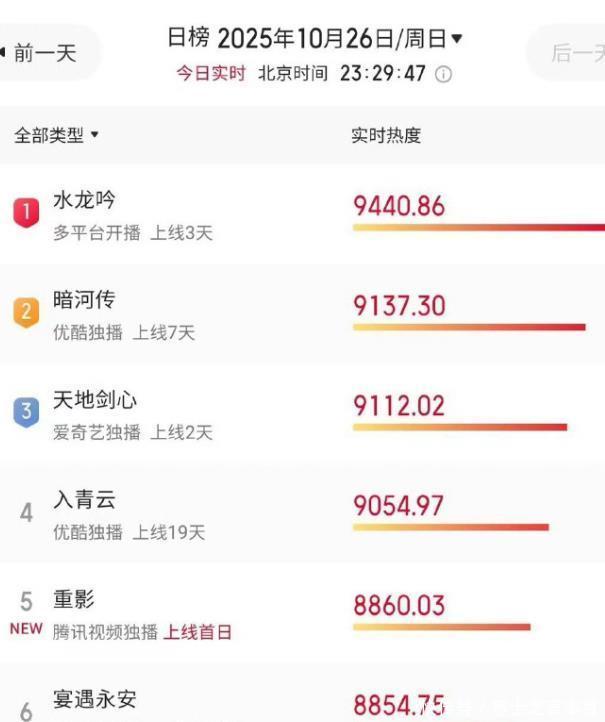Click the blue rank 3 badge

(27, 412)
